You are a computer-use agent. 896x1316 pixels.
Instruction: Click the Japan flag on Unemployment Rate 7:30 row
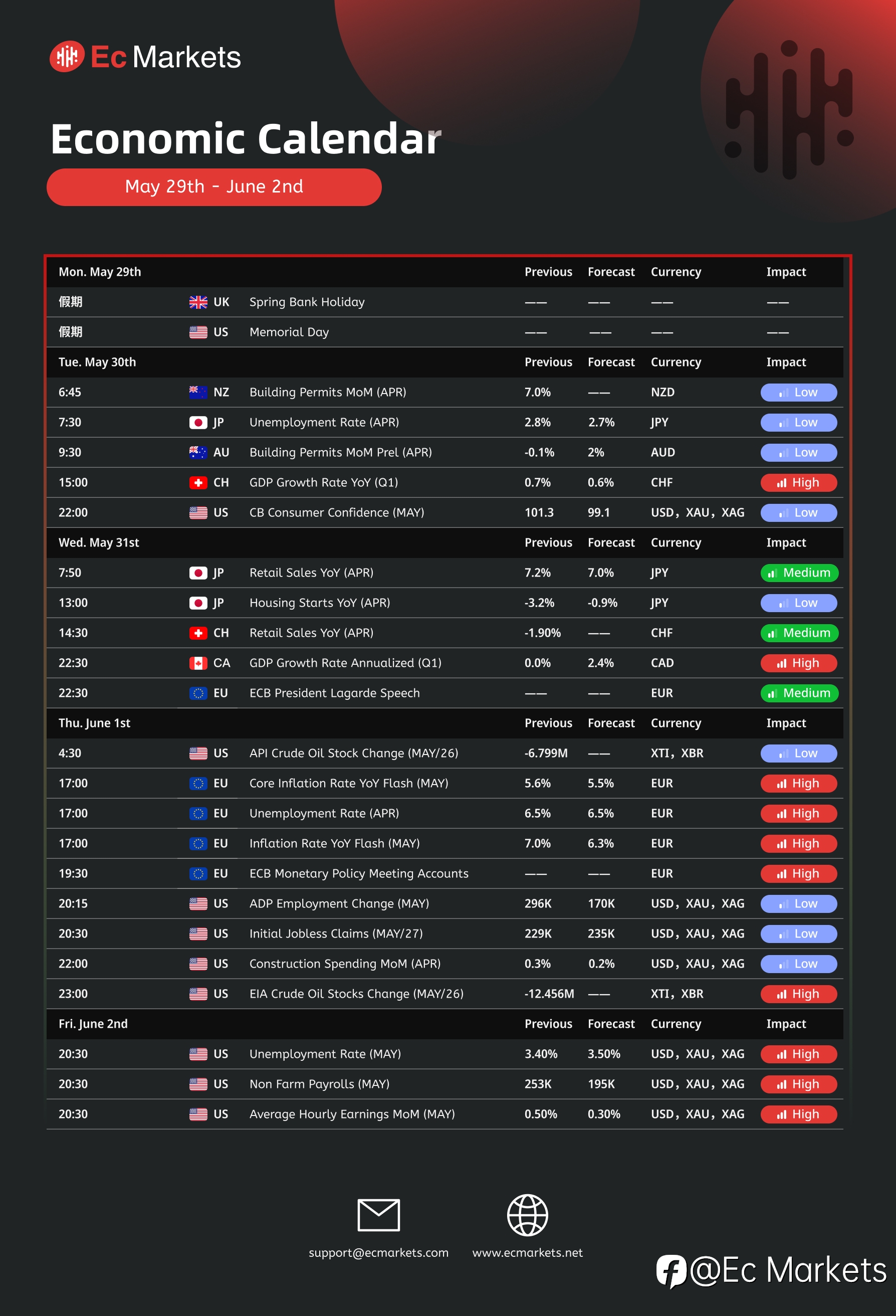coord(198,423)
